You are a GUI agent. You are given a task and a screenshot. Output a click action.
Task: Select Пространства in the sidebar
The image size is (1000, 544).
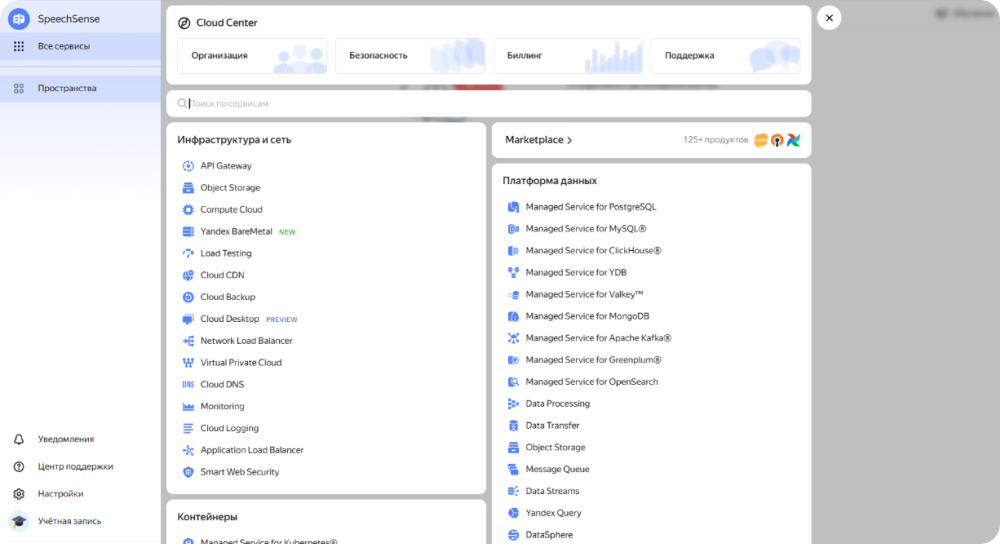[x=80, y=89]
